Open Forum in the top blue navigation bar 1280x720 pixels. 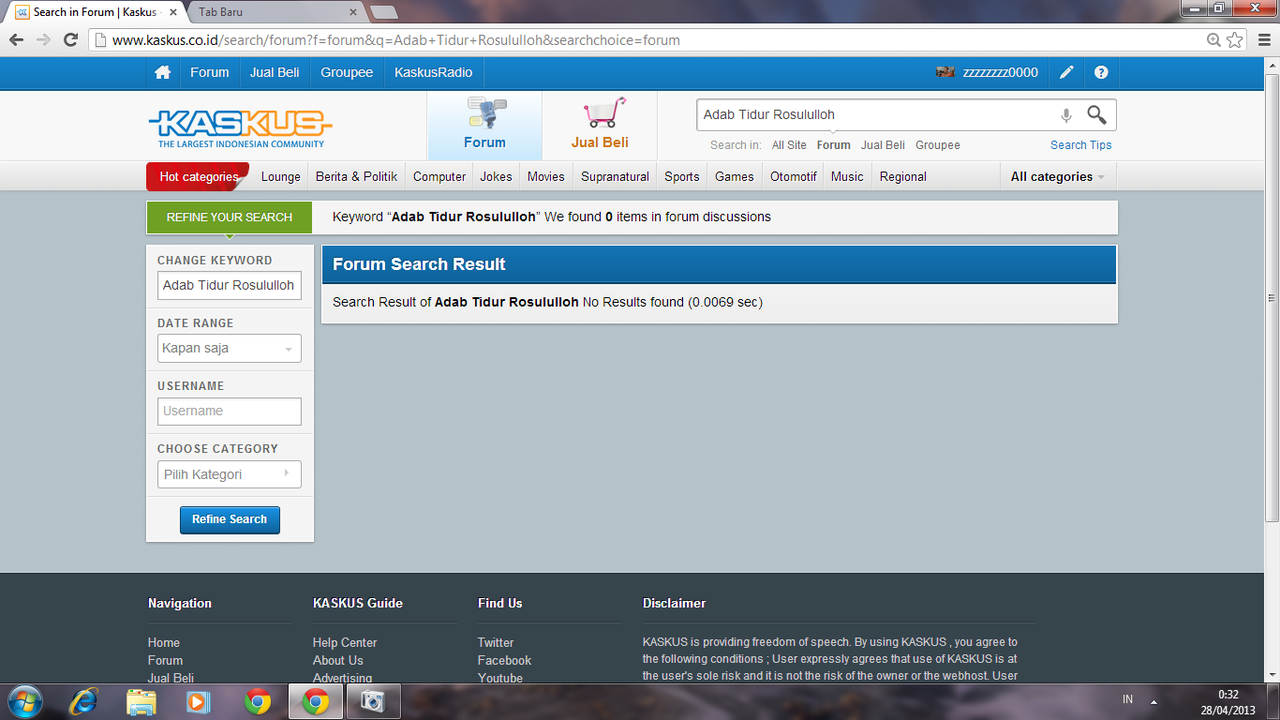click(210, 73)
